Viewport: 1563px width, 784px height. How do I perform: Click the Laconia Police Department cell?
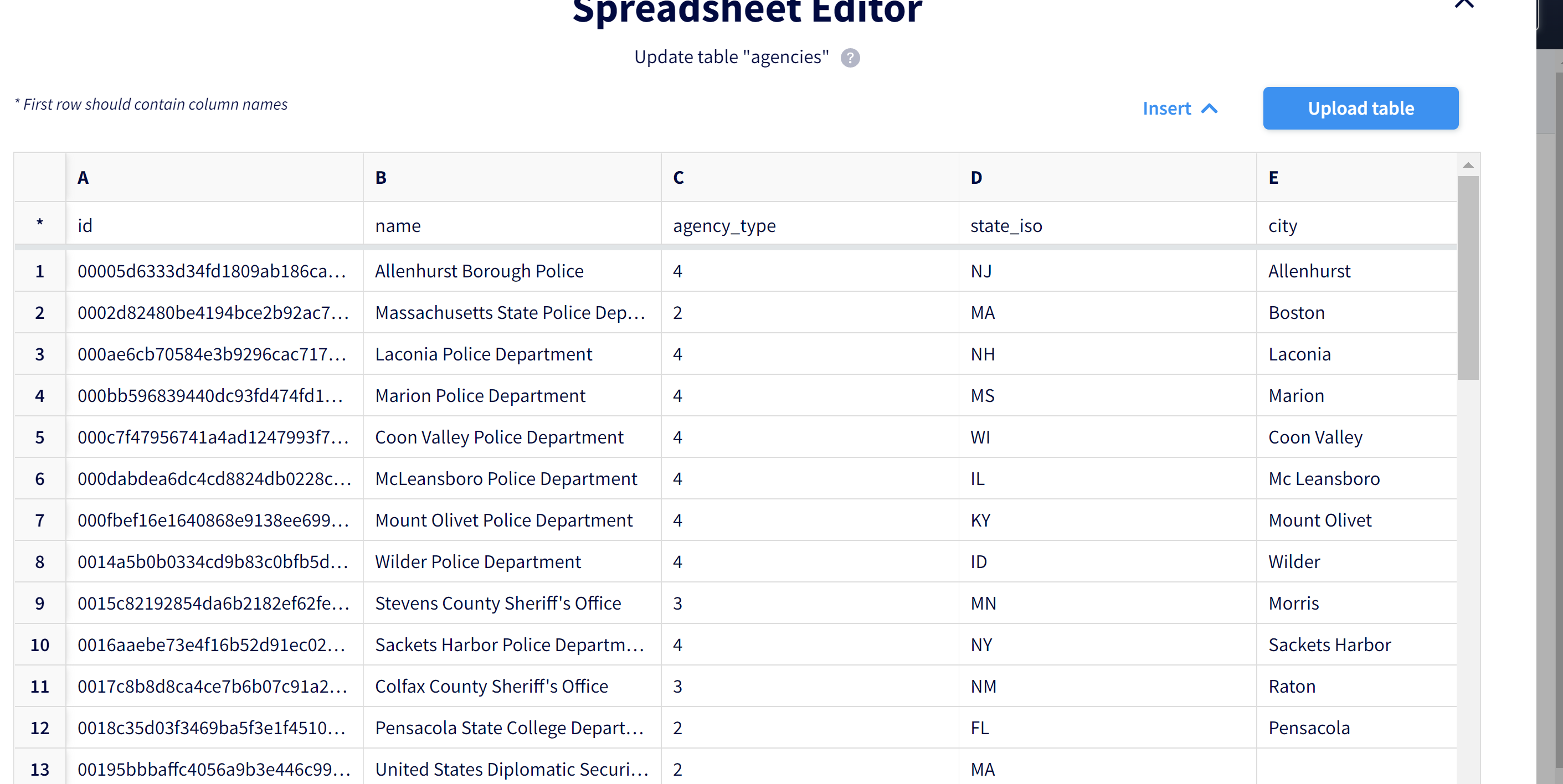[512, 354]
